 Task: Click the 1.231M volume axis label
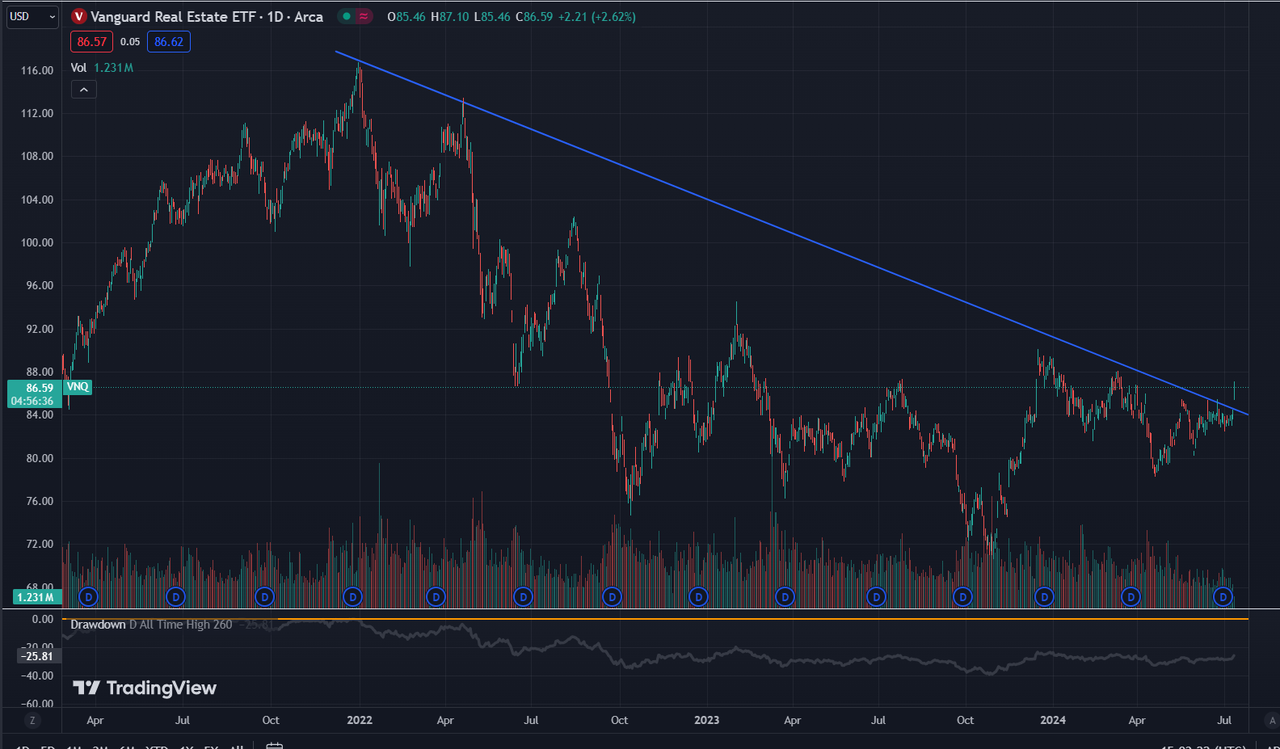[35, 597]
